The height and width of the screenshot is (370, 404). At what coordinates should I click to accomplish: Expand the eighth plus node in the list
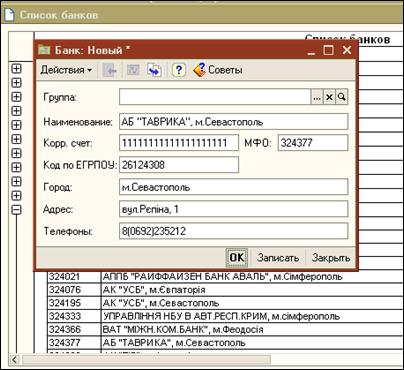[x=16, y=167]
